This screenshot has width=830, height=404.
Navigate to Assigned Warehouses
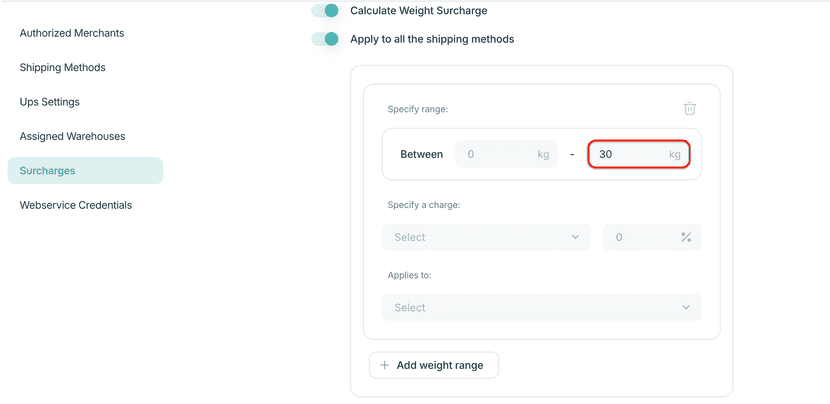point(72,136)
